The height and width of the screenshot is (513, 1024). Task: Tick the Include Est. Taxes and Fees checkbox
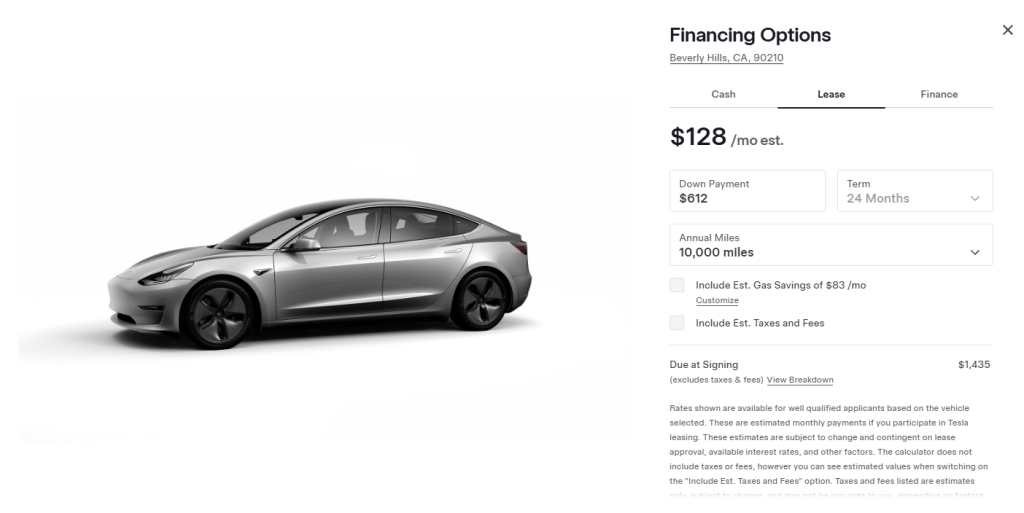(677, 323)
